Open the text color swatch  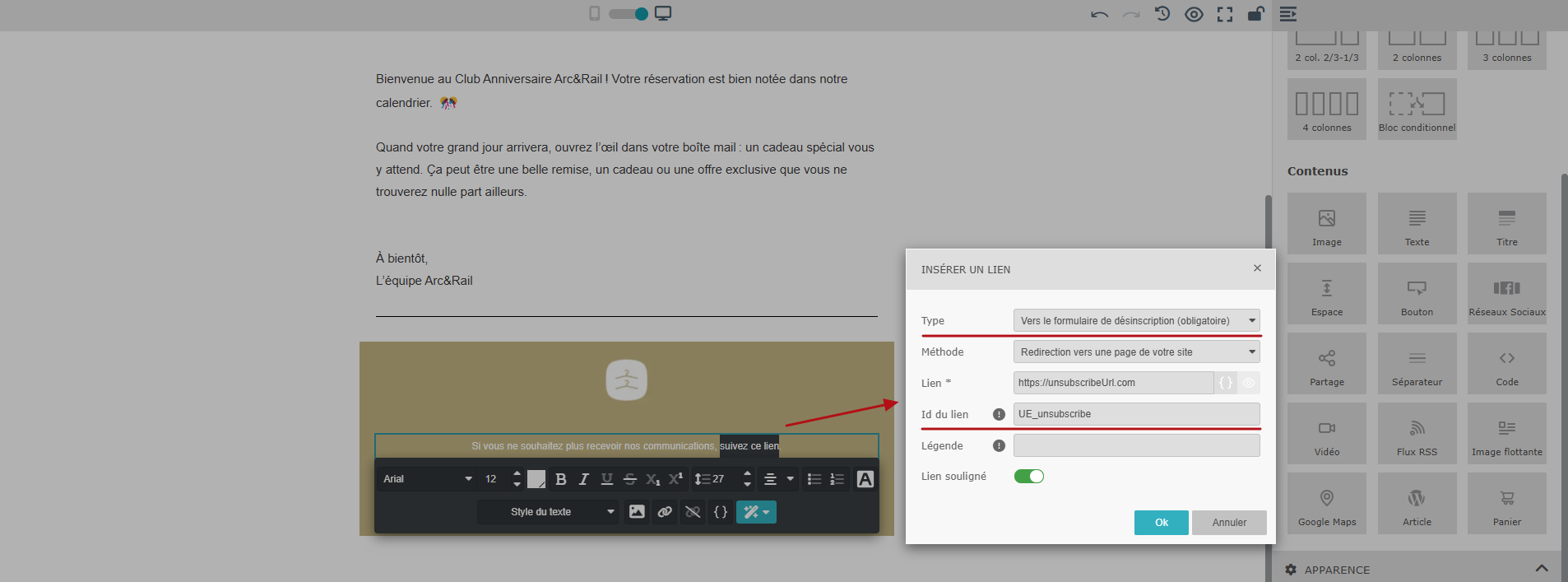pyautogui.click(x=536, y=479)
